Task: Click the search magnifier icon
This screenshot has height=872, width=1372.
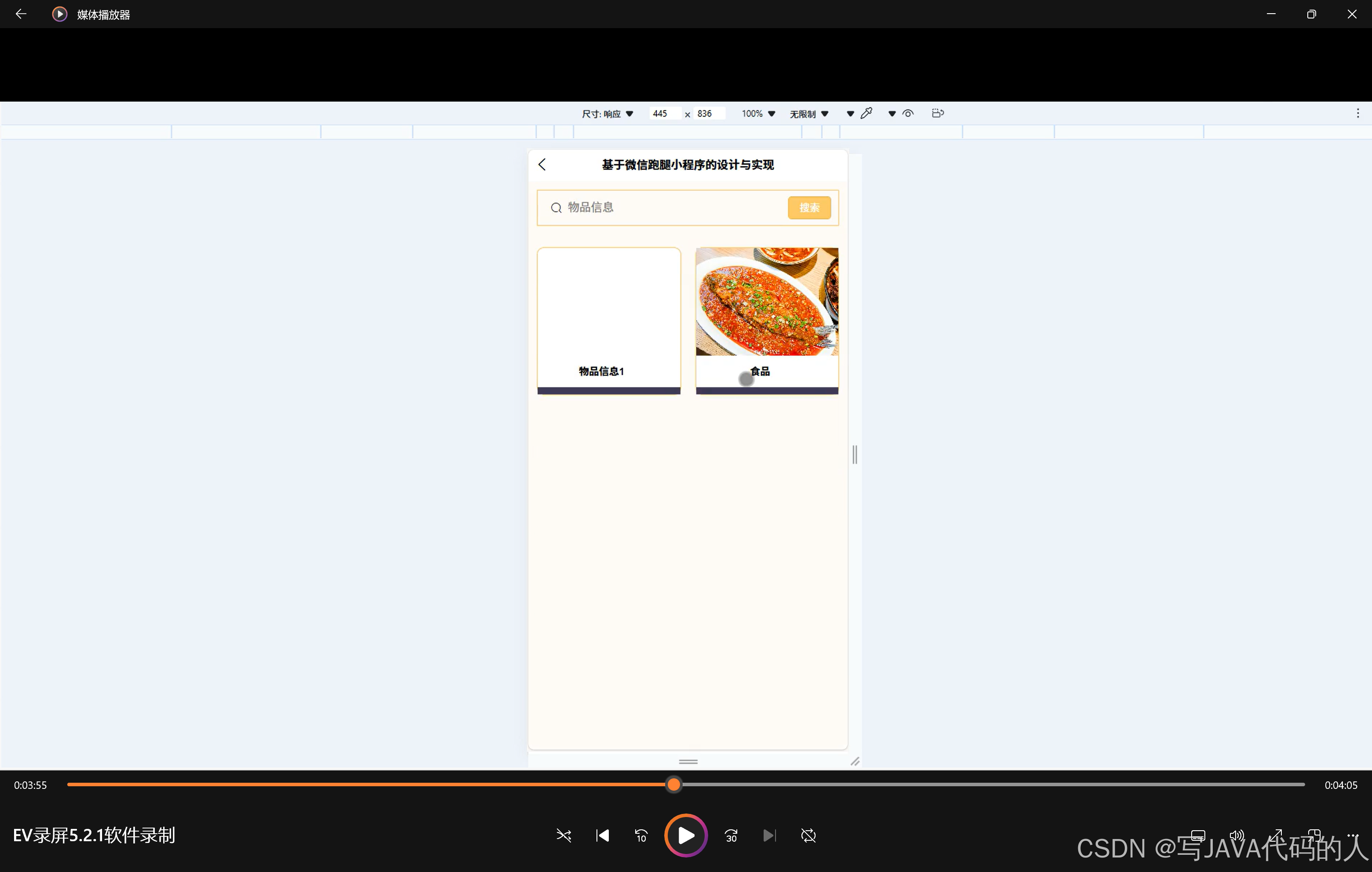Action: pyautogui.click(x=556, y=208)
